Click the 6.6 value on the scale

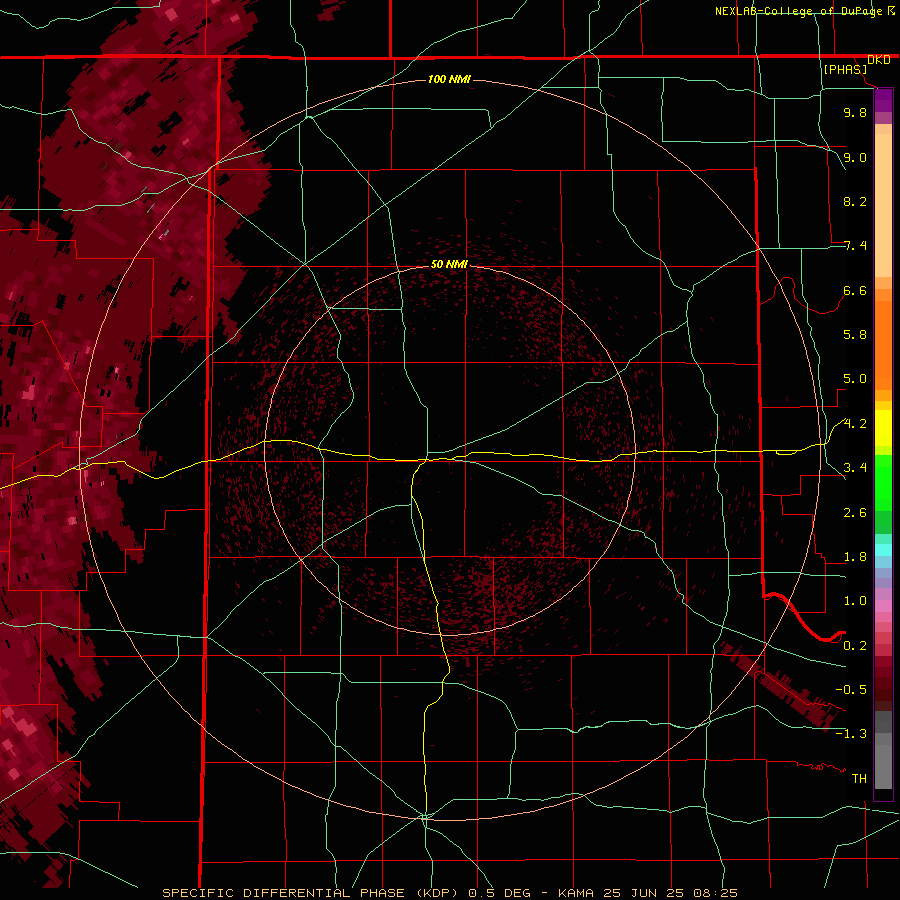[x=855, y=290]
